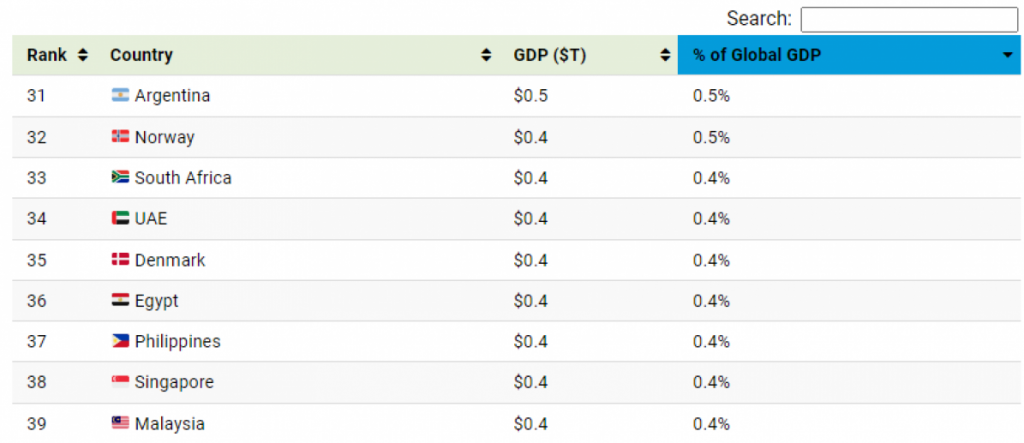Click the South Africa flag icon
The image size is (1024, 443).
(120, 178)
